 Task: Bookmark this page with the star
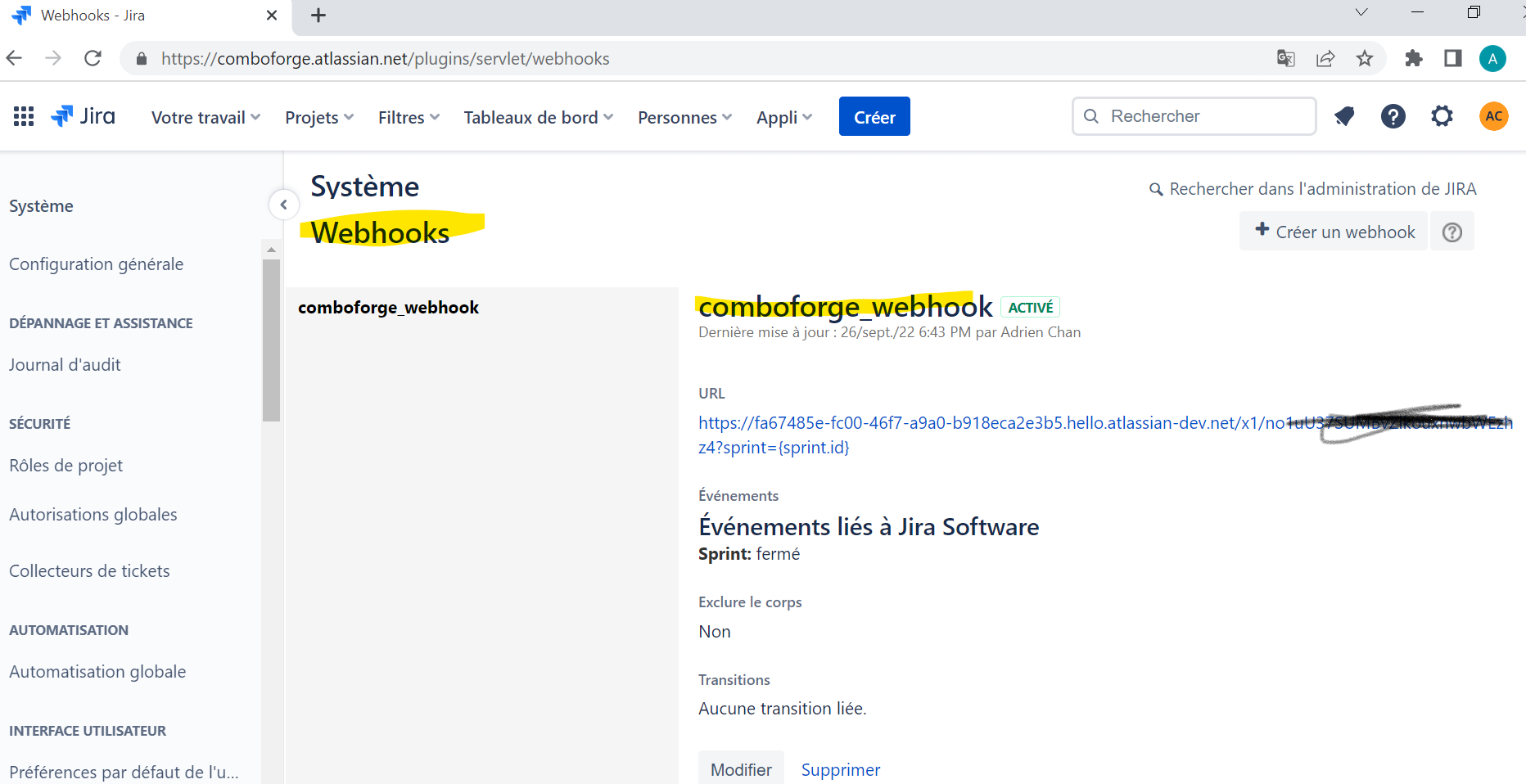point(1365,58)
